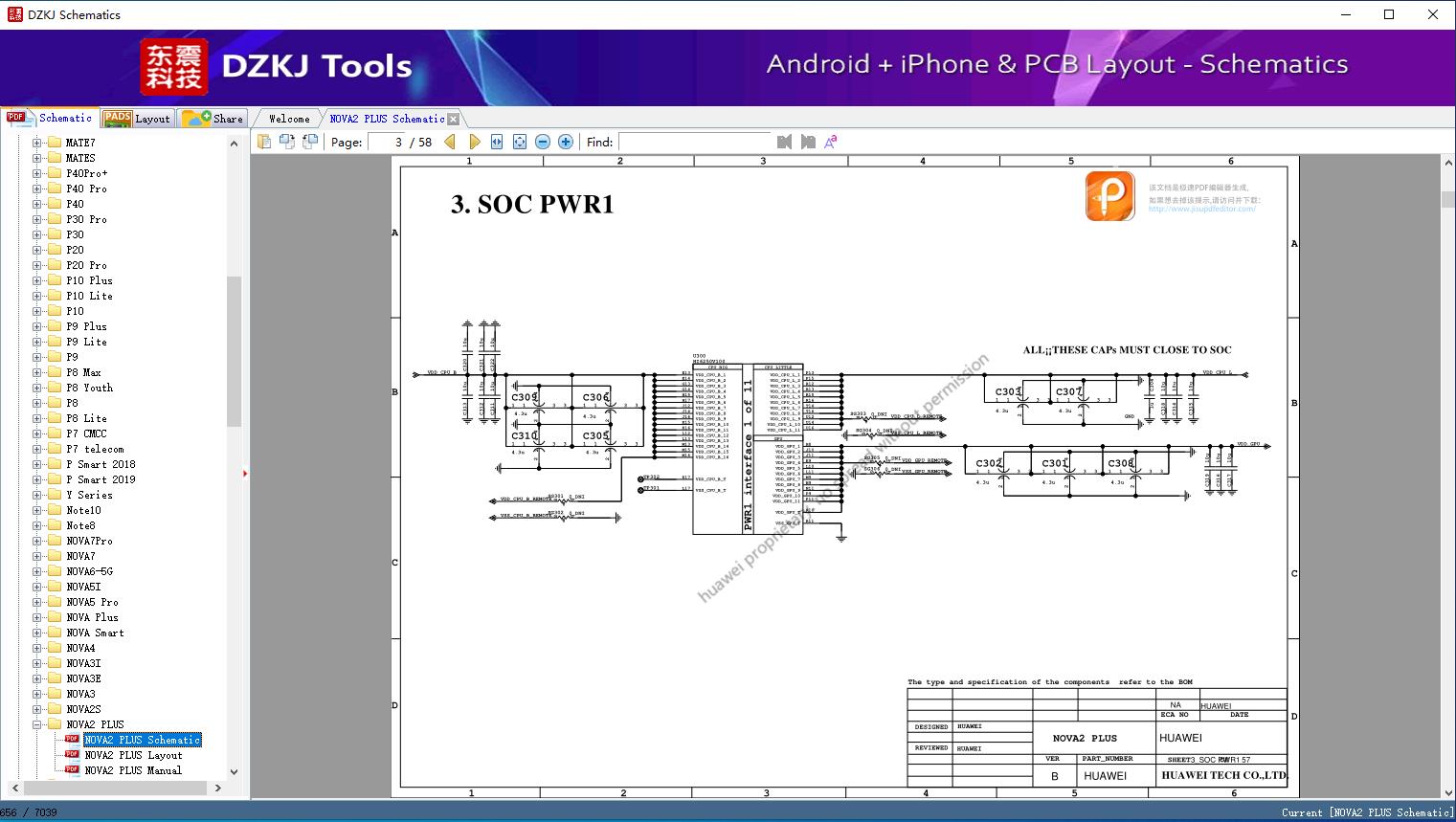The height and width of the screenshot is (822, 1456).
Task: Click the tree panel vertical scrollbar thumb
Action: [234, 350]
